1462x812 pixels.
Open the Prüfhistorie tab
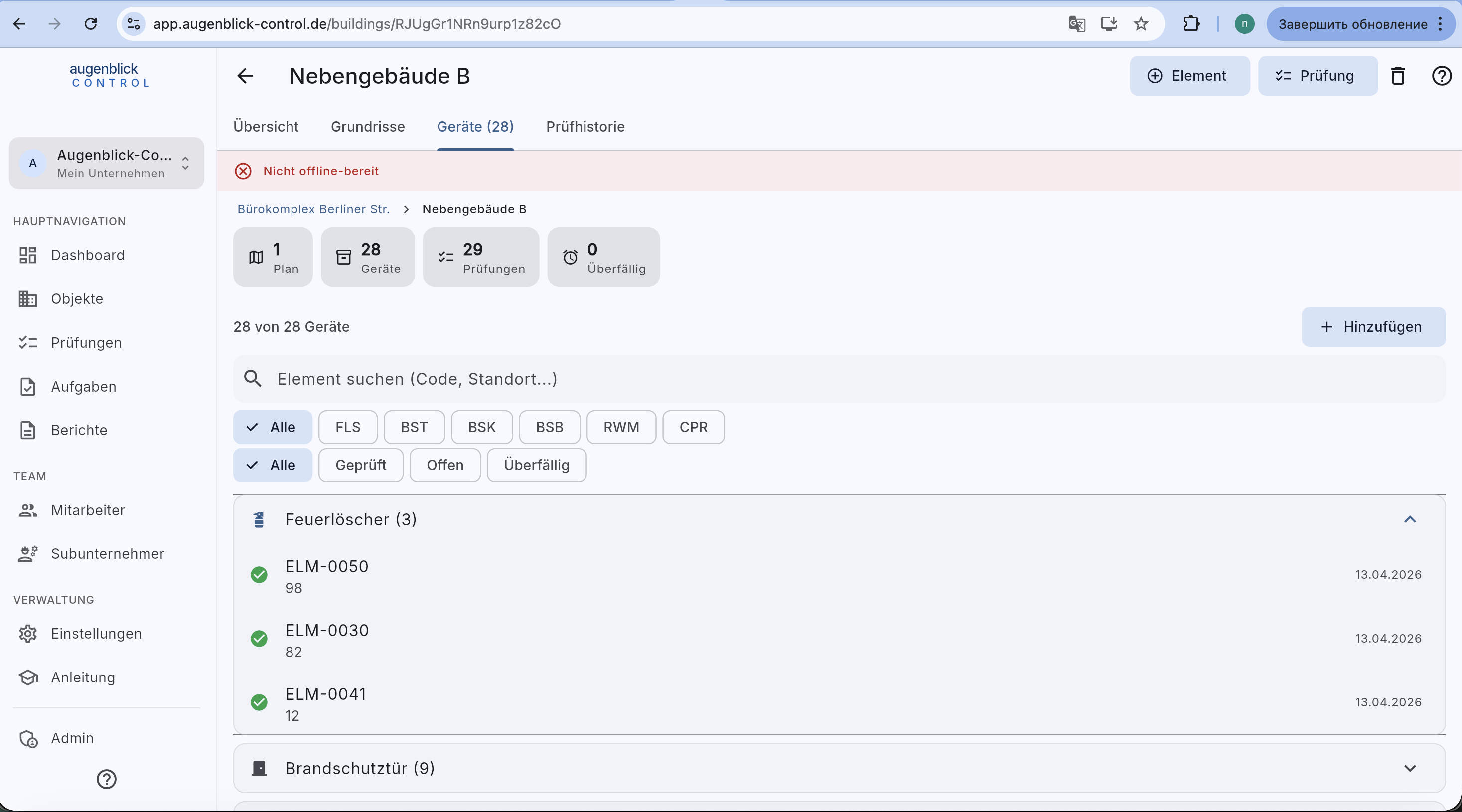[585, 127]
